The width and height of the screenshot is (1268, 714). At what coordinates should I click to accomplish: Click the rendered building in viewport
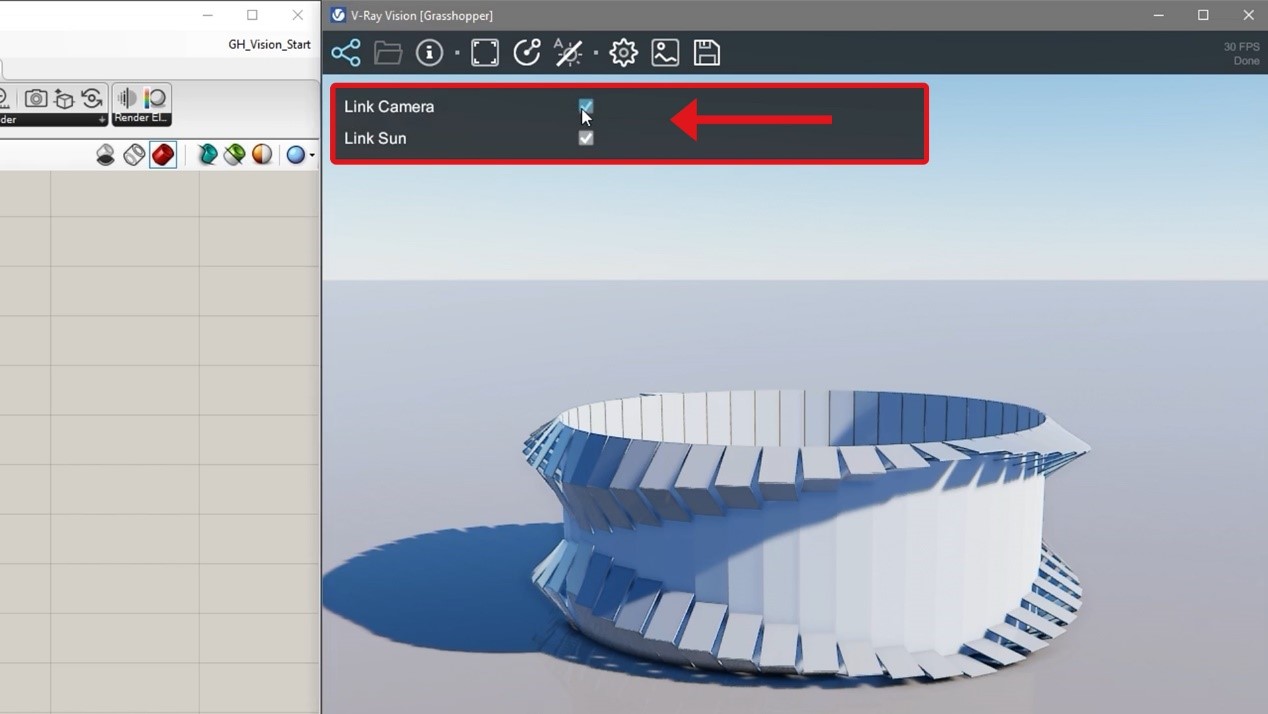pyautogui.click(x=800, y=530)
